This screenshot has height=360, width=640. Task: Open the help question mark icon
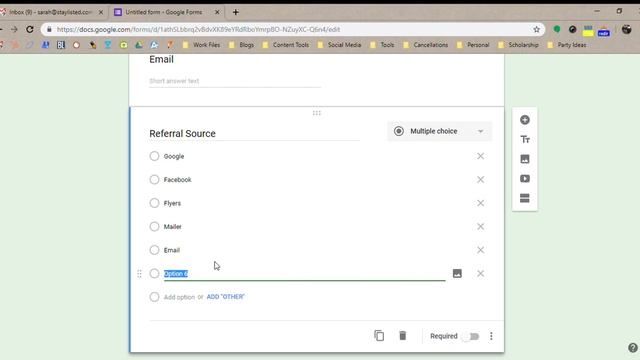pyautogui.click(x=633, y=348)
